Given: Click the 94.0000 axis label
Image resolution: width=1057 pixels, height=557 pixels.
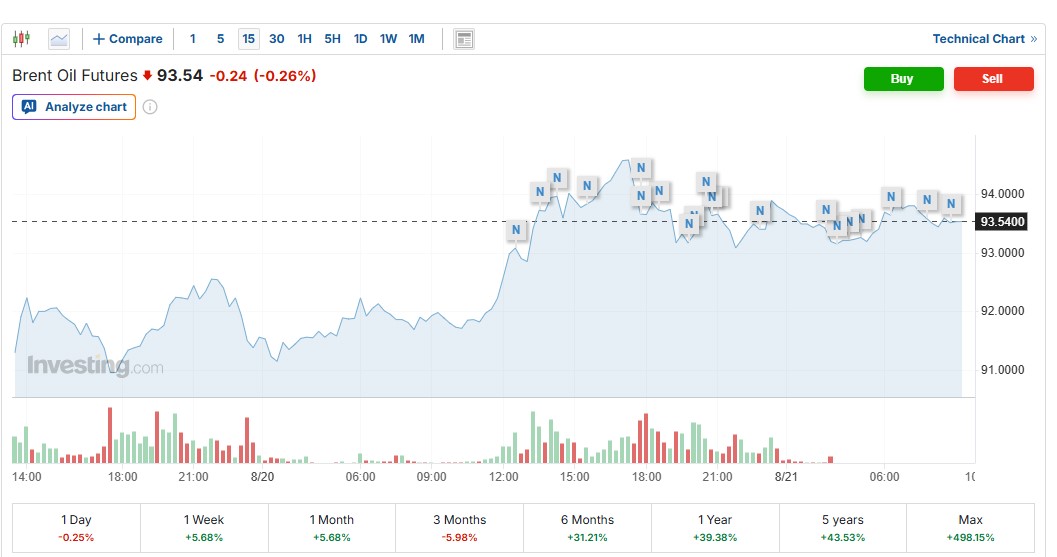Looking at the screenshot, I should tap(1002, 194).
